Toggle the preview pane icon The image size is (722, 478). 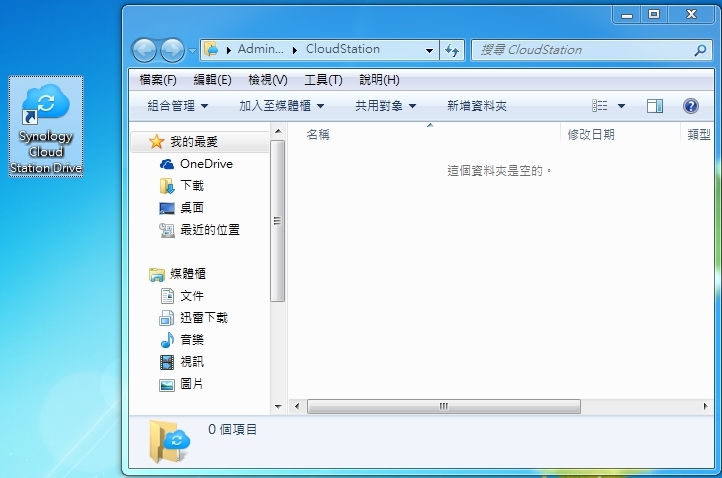tap(654, 106)
